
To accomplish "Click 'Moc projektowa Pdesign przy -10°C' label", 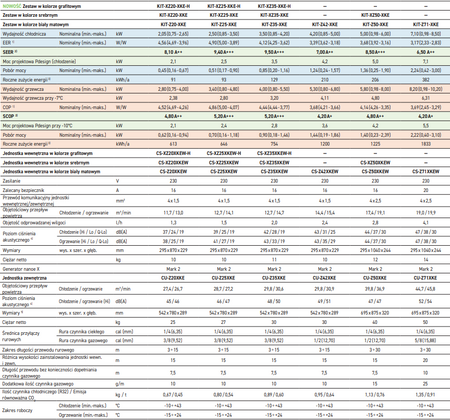I will tap(37, 126).
